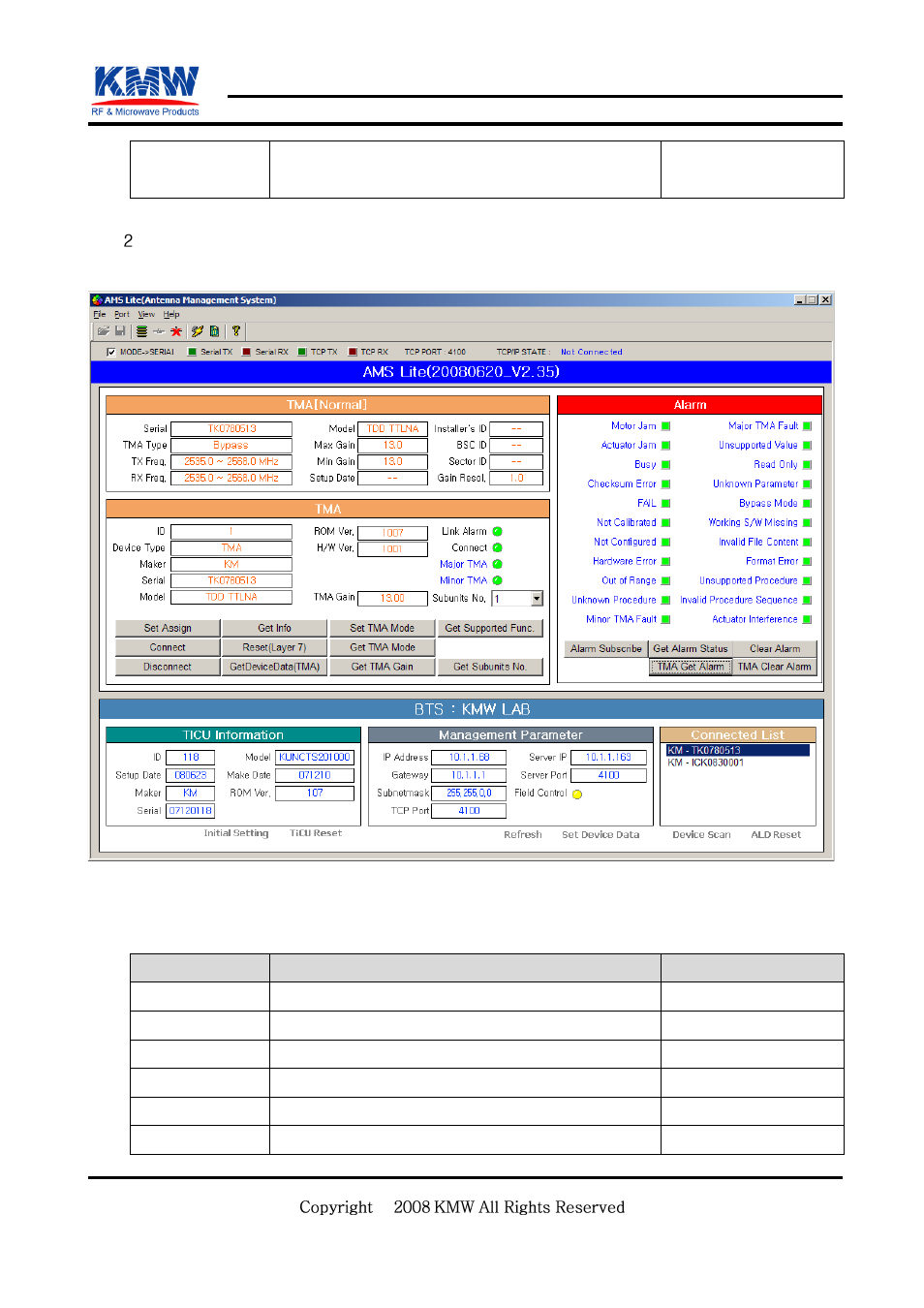Click the Motor Jam green alarm indicator

point(666,426)
